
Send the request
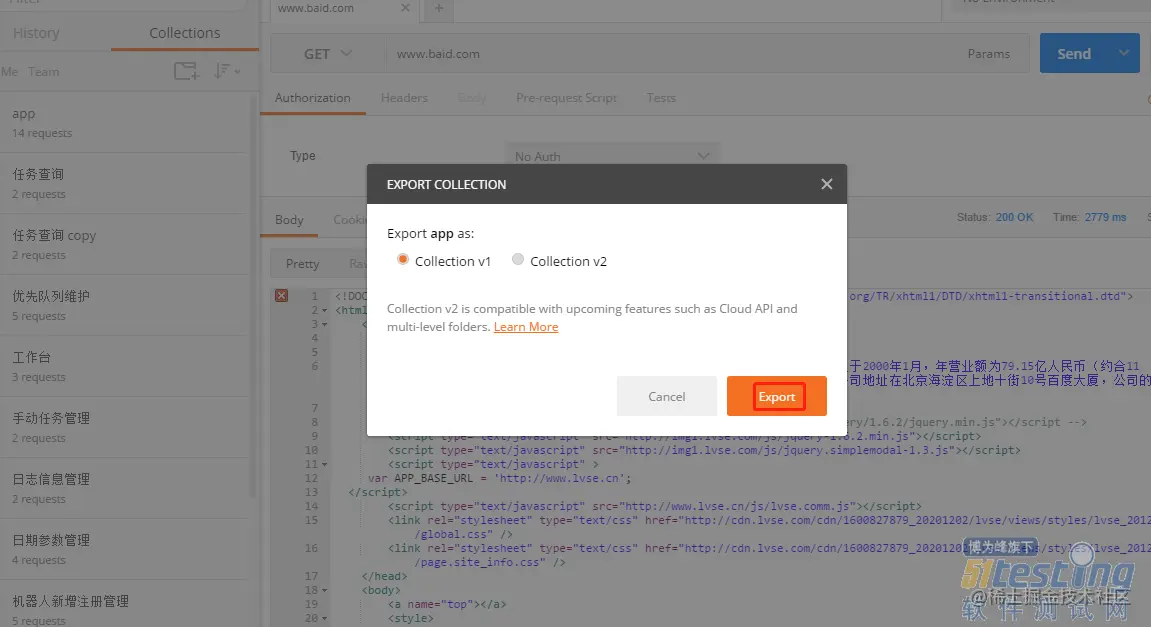[x=1074, y=54]
